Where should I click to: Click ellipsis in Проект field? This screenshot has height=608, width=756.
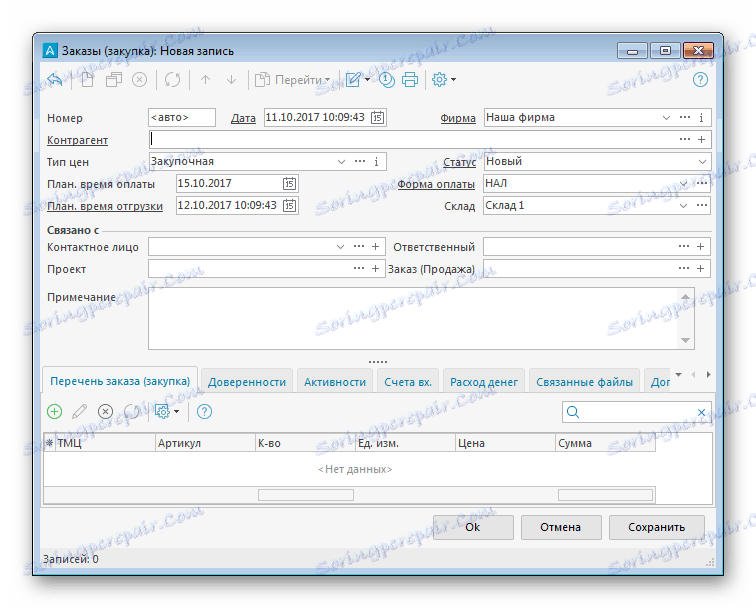[359, 269]
